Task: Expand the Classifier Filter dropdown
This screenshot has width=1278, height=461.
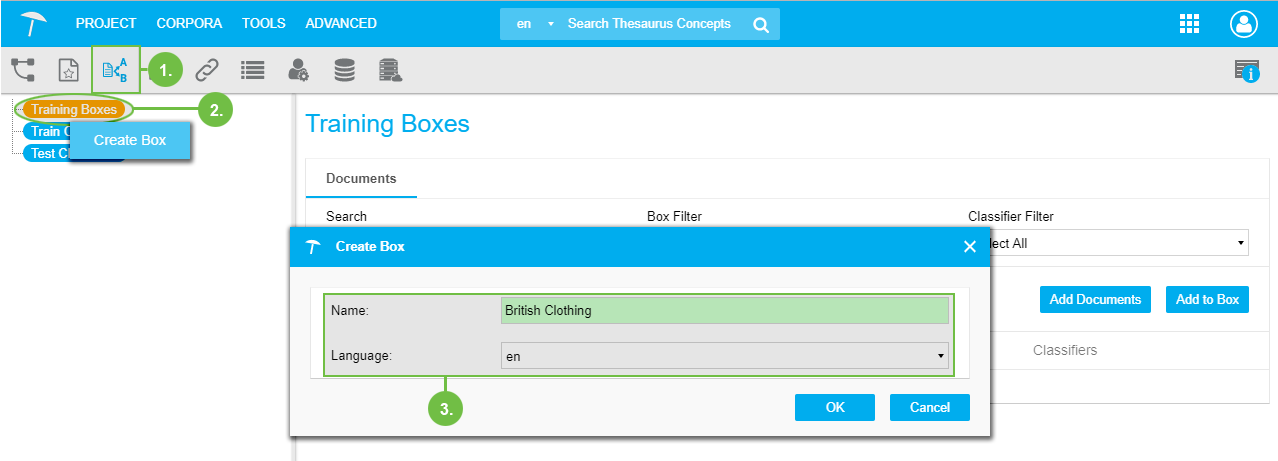Action: tap(1110, 243)
